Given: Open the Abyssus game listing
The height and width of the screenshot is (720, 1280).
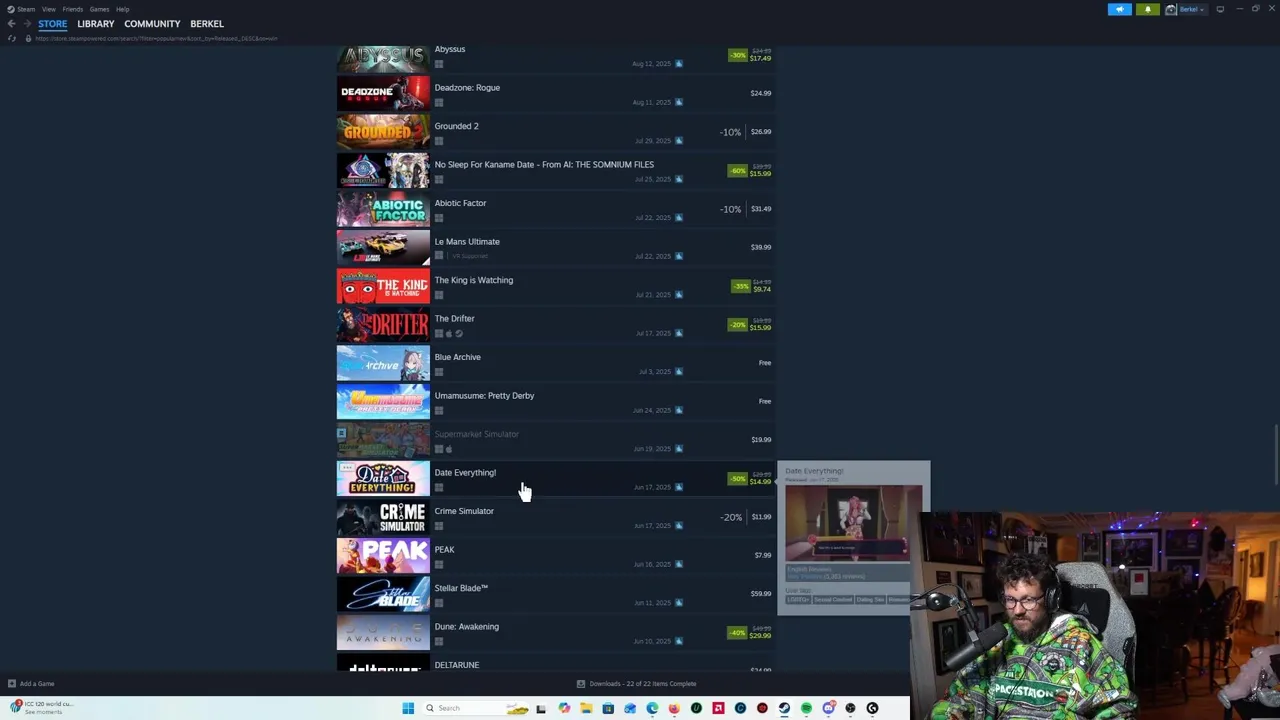Looking at the screenshot, I should pyautogui.click(x=556, y=56).
